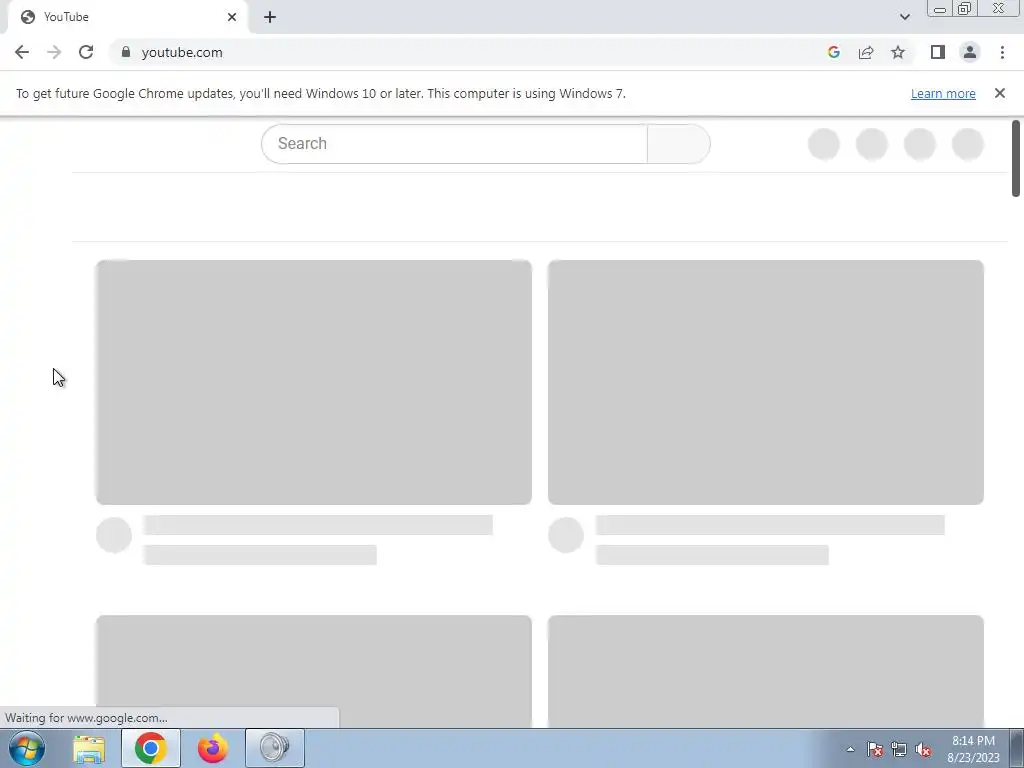Open the Learn more link
Image resolution: width=1024 pixels, height=768 pixels.
(943, 93)
